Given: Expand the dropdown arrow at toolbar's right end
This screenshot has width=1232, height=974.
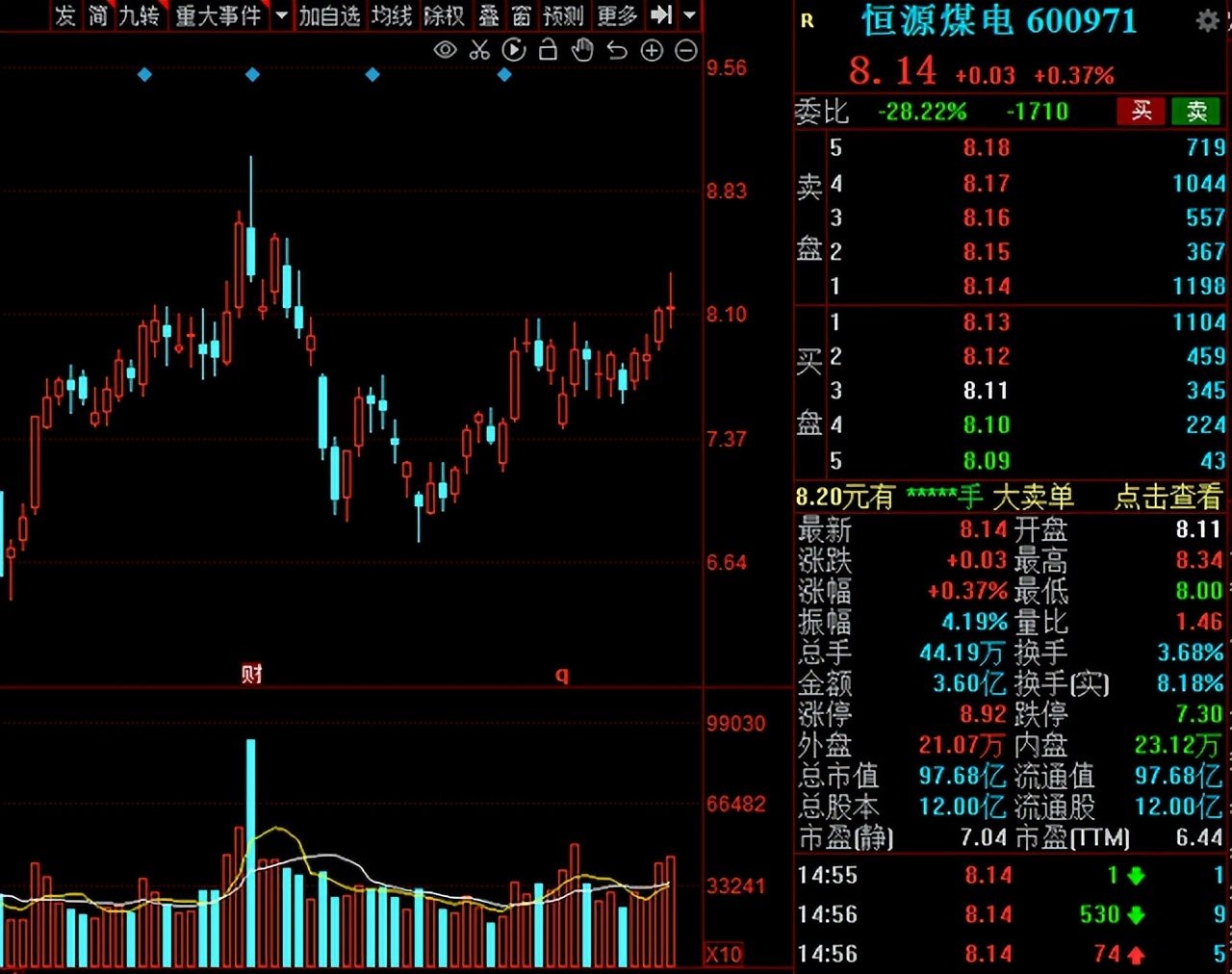Looking at the screenshot, I should pyautogui.click(x=689, y=15).
